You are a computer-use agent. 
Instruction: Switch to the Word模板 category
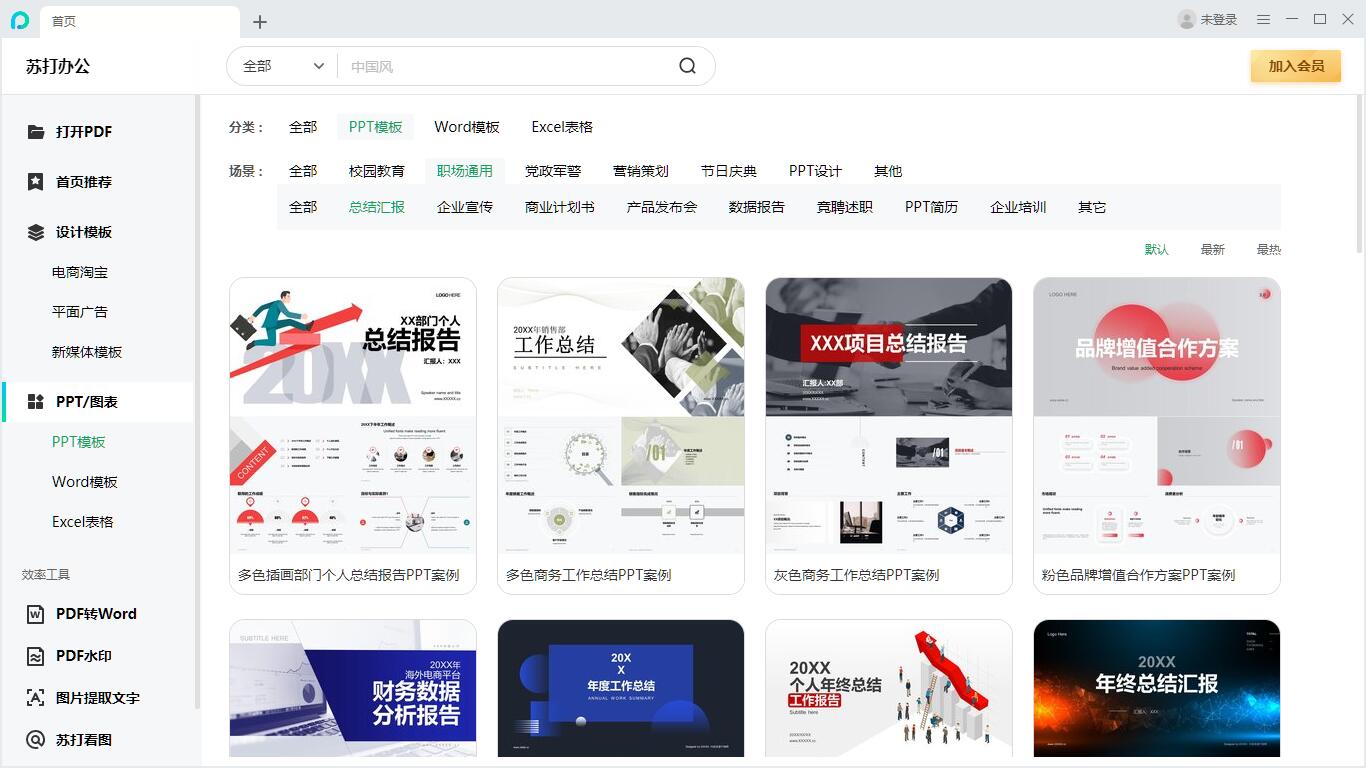pos(466,127)
